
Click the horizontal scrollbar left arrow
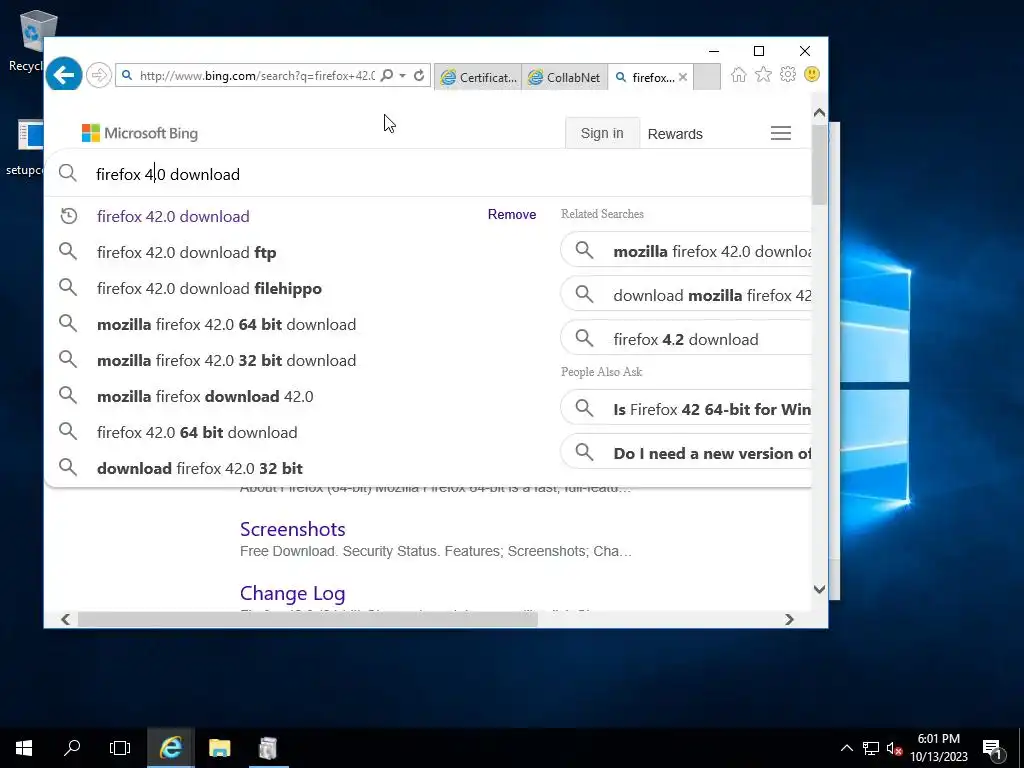(65, 619)
